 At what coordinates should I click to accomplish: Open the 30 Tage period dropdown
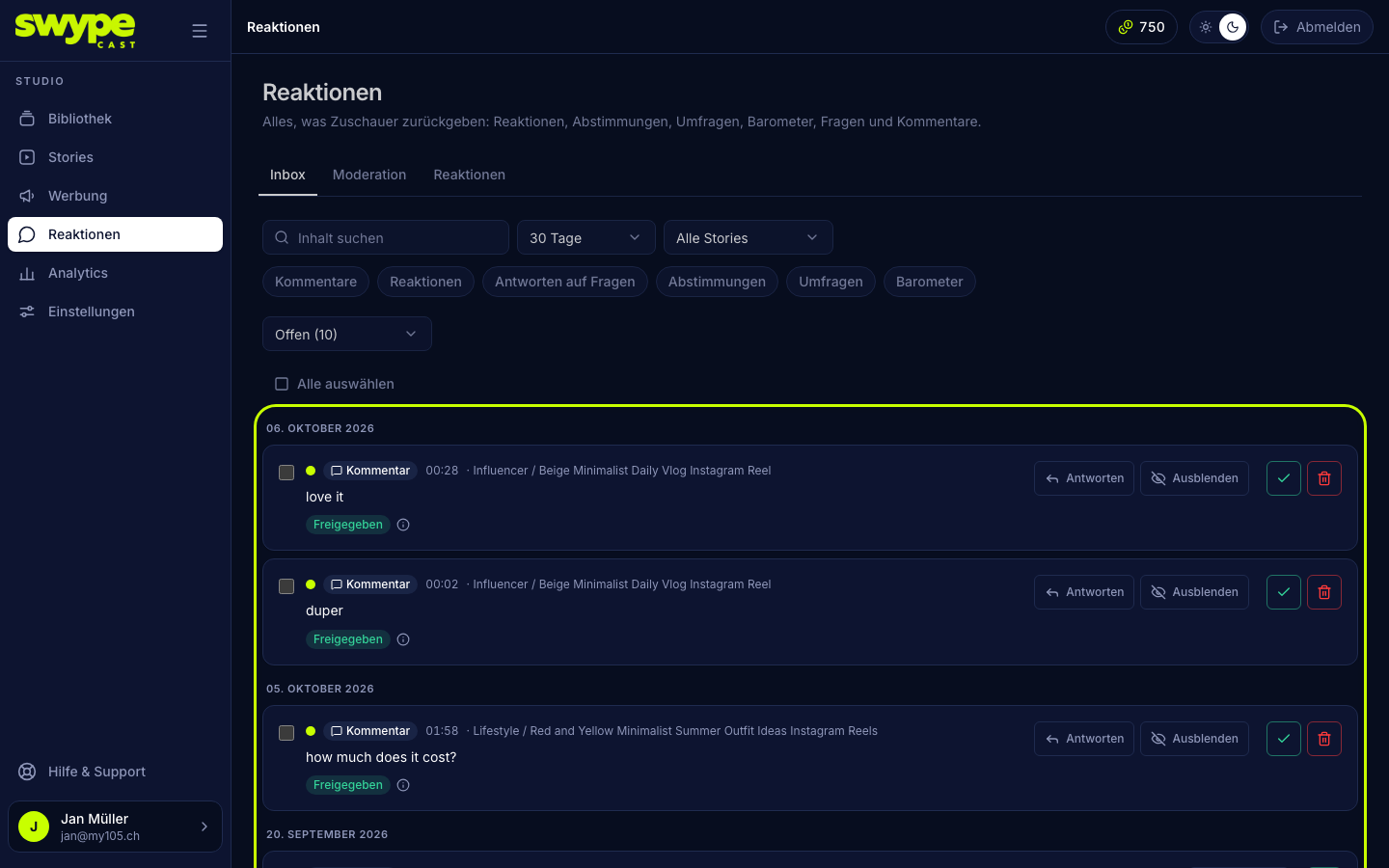coord(586,237)
